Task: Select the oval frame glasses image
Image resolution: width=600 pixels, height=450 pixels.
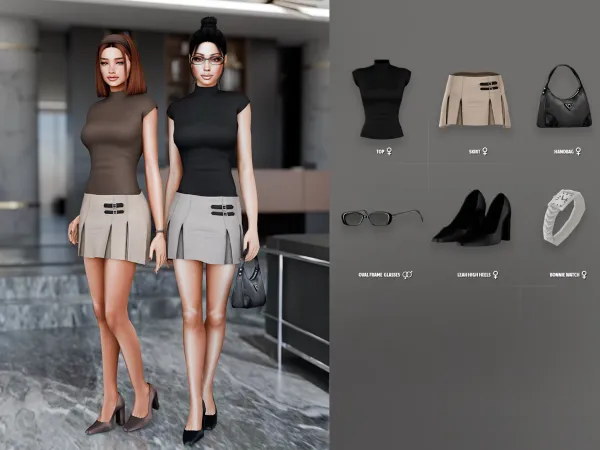Action: (x=381, y=217)
